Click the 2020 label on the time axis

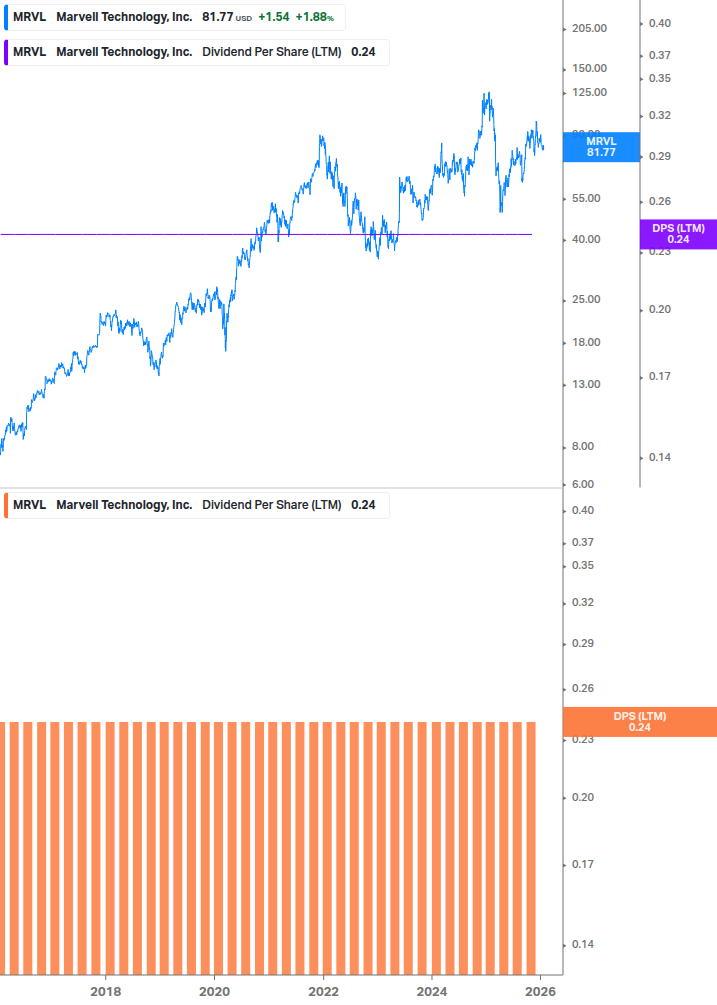(215, 992)
